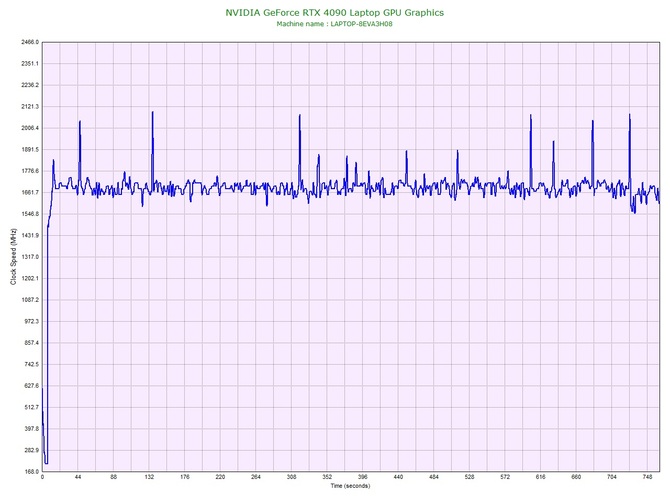670x503 pixels.
Task: Click the 1661.7 y-axis value
Action: point(29,193)
